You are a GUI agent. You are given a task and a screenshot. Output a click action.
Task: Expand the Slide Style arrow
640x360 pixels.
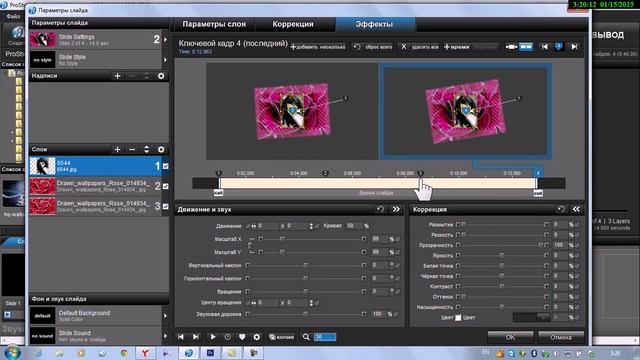165,60
